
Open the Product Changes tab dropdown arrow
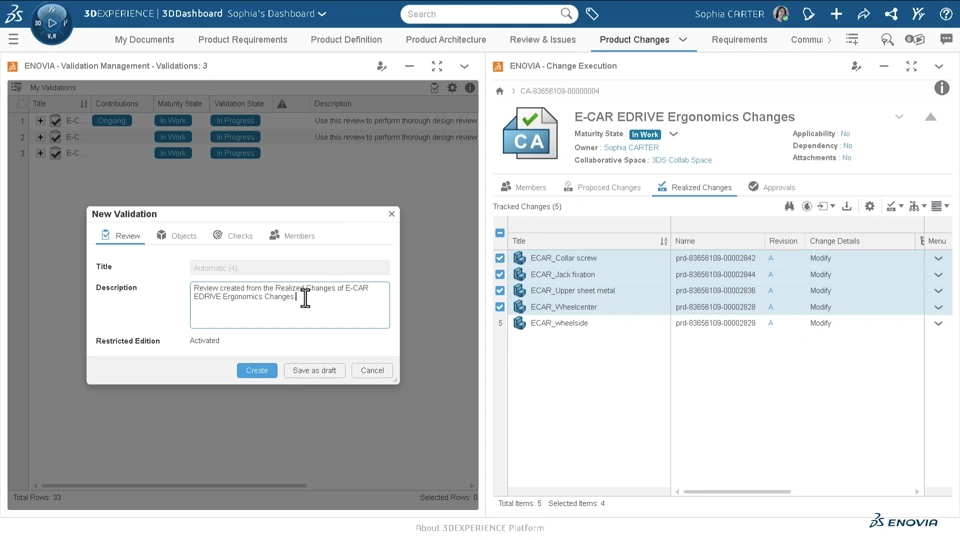tap(683, 39)
